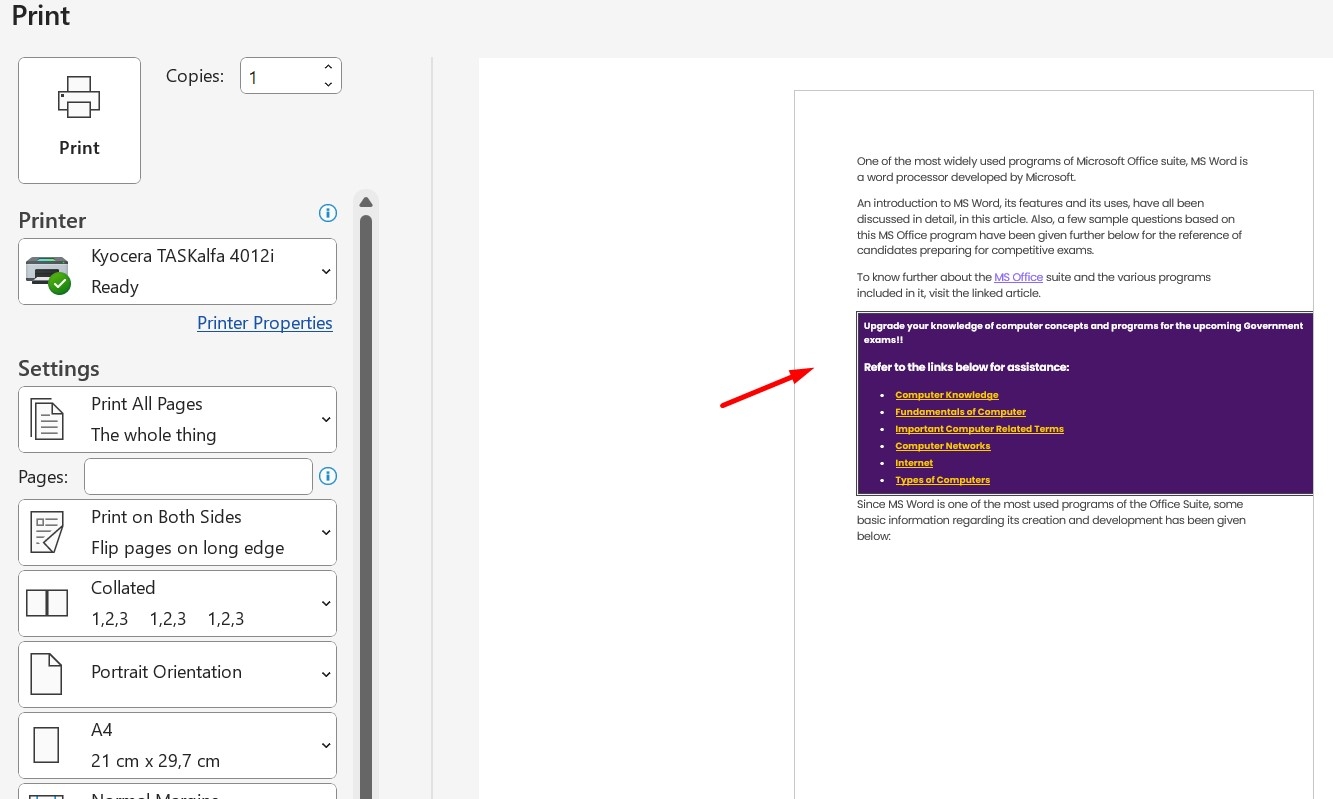Click the Fundamentals of Computer link
1333x799 pixels.
(x=961, y=412)
